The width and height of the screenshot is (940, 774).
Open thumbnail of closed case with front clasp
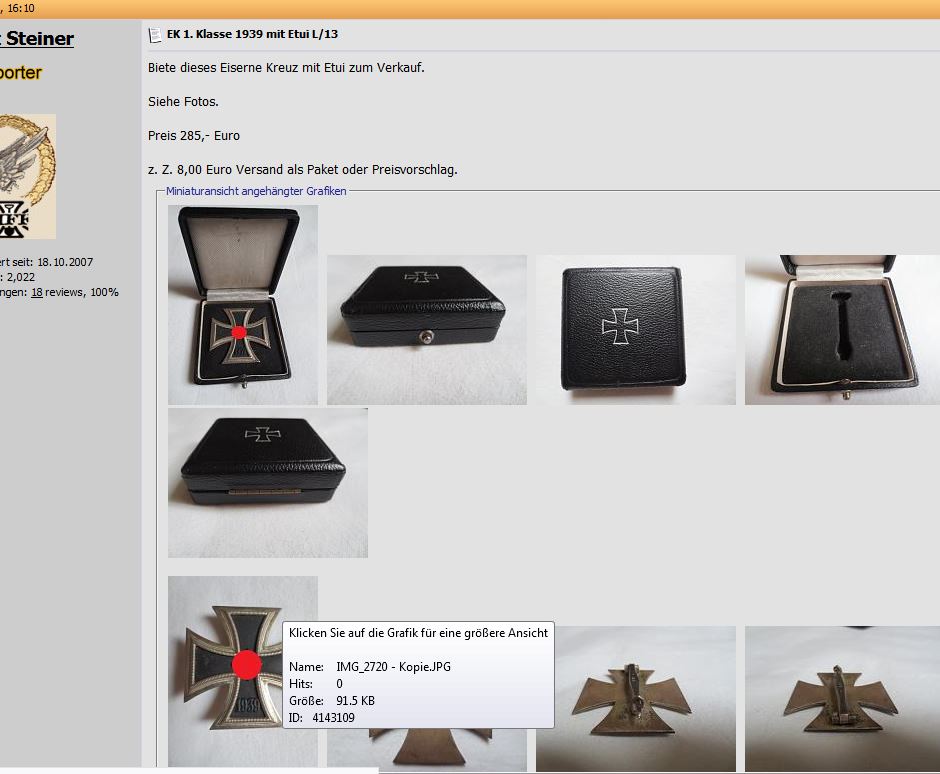[427, 330]
